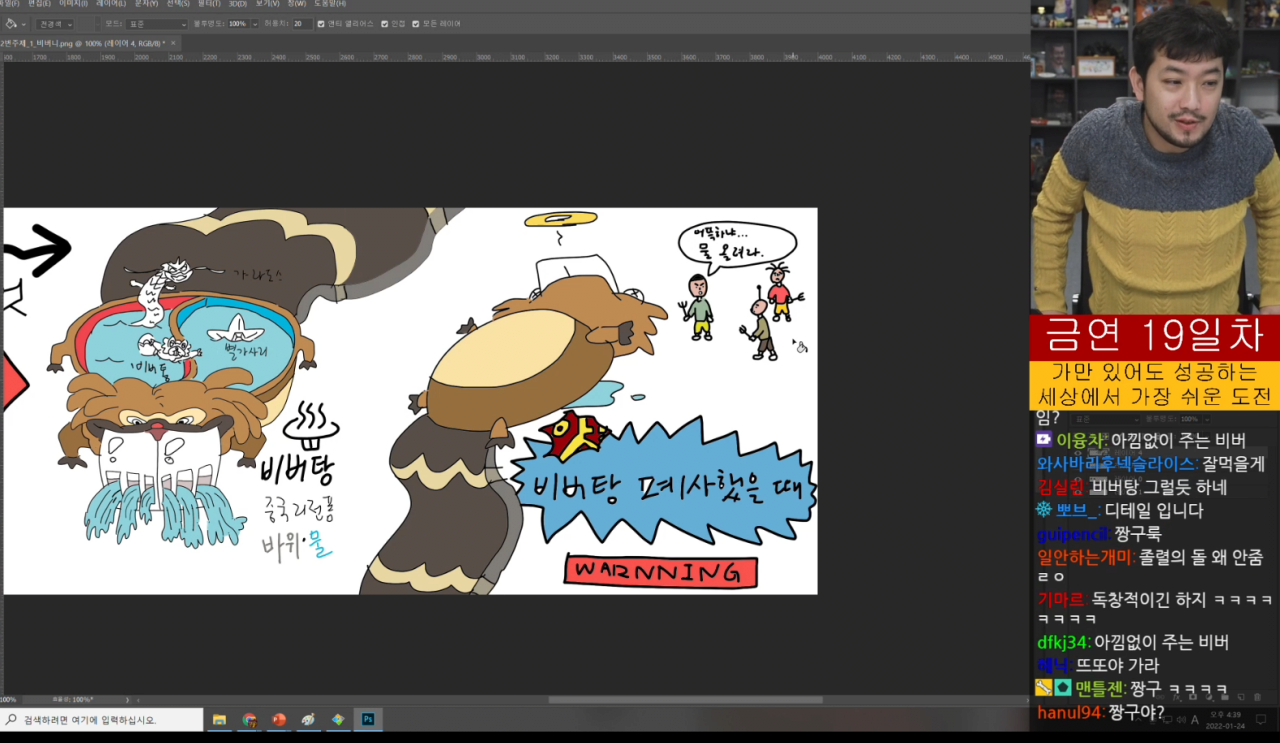The height and width of the screenshot is (743, 1280).
Task: Switch to Photoshop via Ps taskbar icon
Action: pos(368,719)
